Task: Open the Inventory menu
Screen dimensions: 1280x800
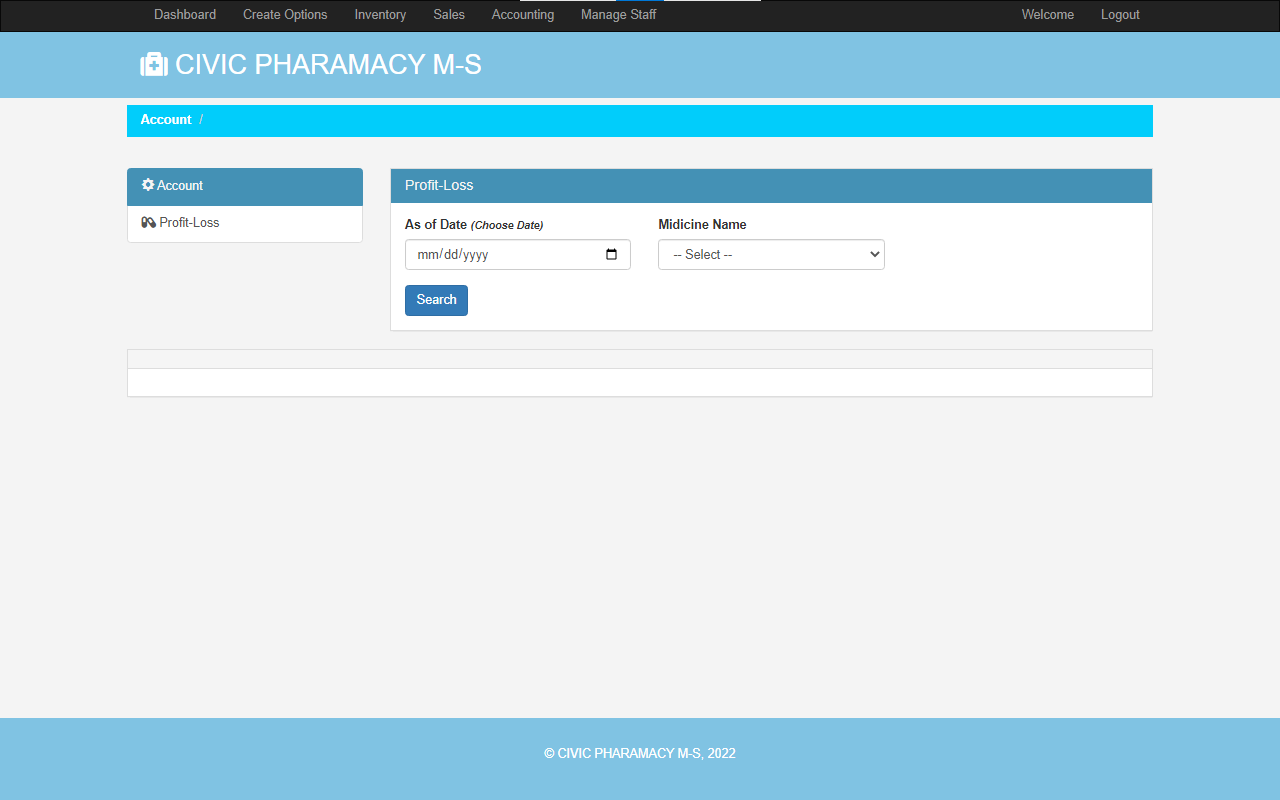Action: (x=380, y=14)
